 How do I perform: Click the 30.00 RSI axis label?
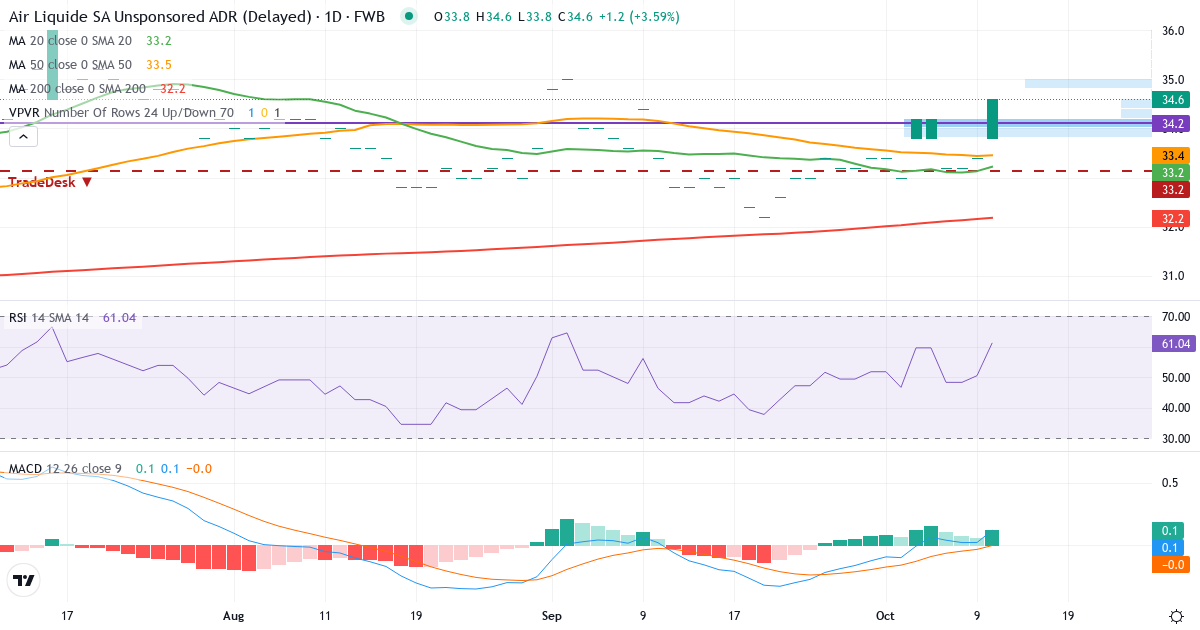1174,439
